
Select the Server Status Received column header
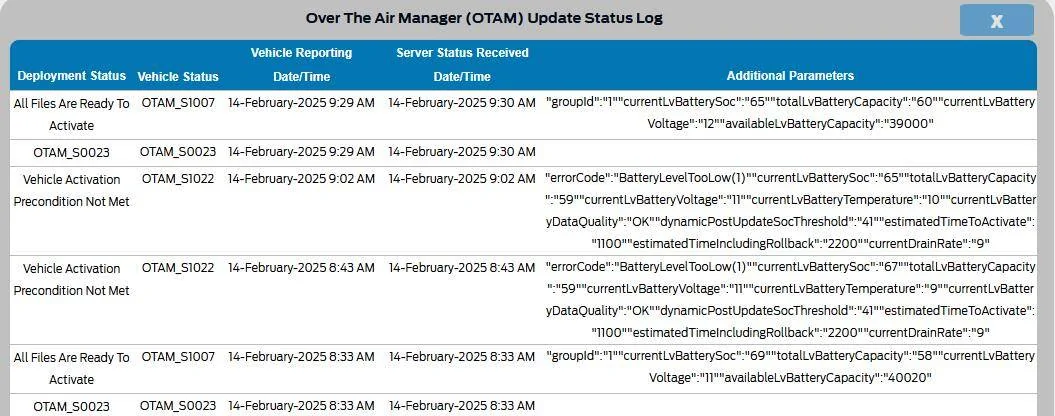[462, 65]
